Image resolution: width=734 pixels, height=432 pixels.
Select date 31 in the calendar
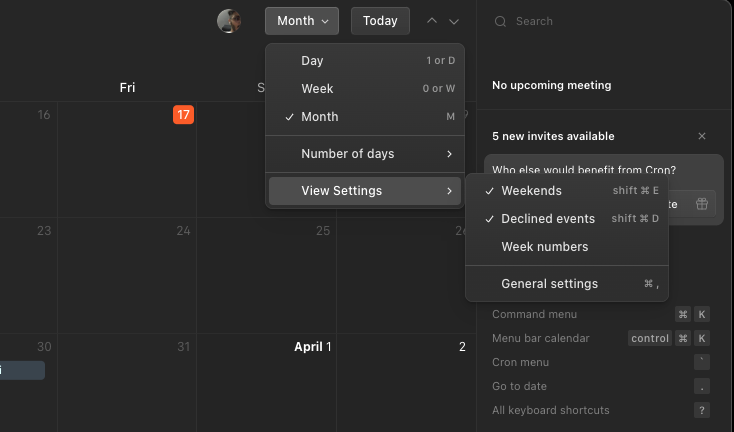(x=184, y=347)
